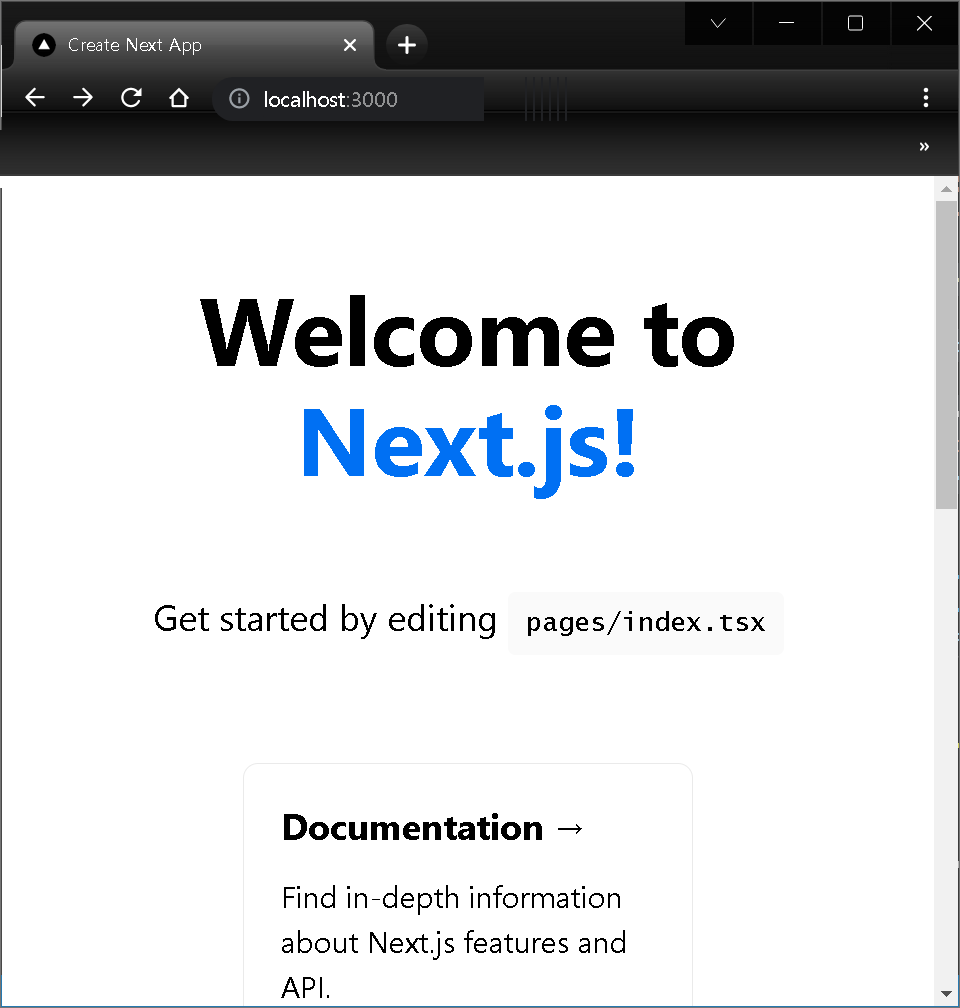Click the 'Welcome to' heading text

coord(467,334)
